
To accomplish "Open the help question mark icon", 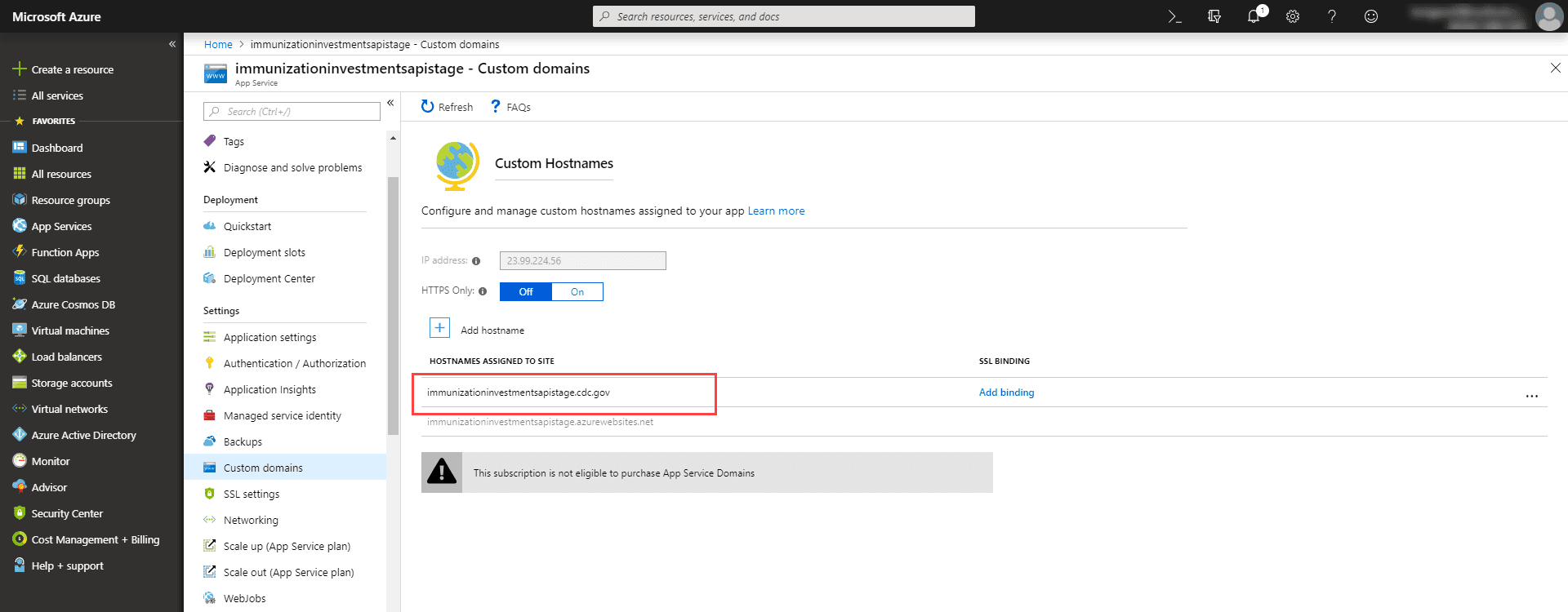I will coord(1332,16).
